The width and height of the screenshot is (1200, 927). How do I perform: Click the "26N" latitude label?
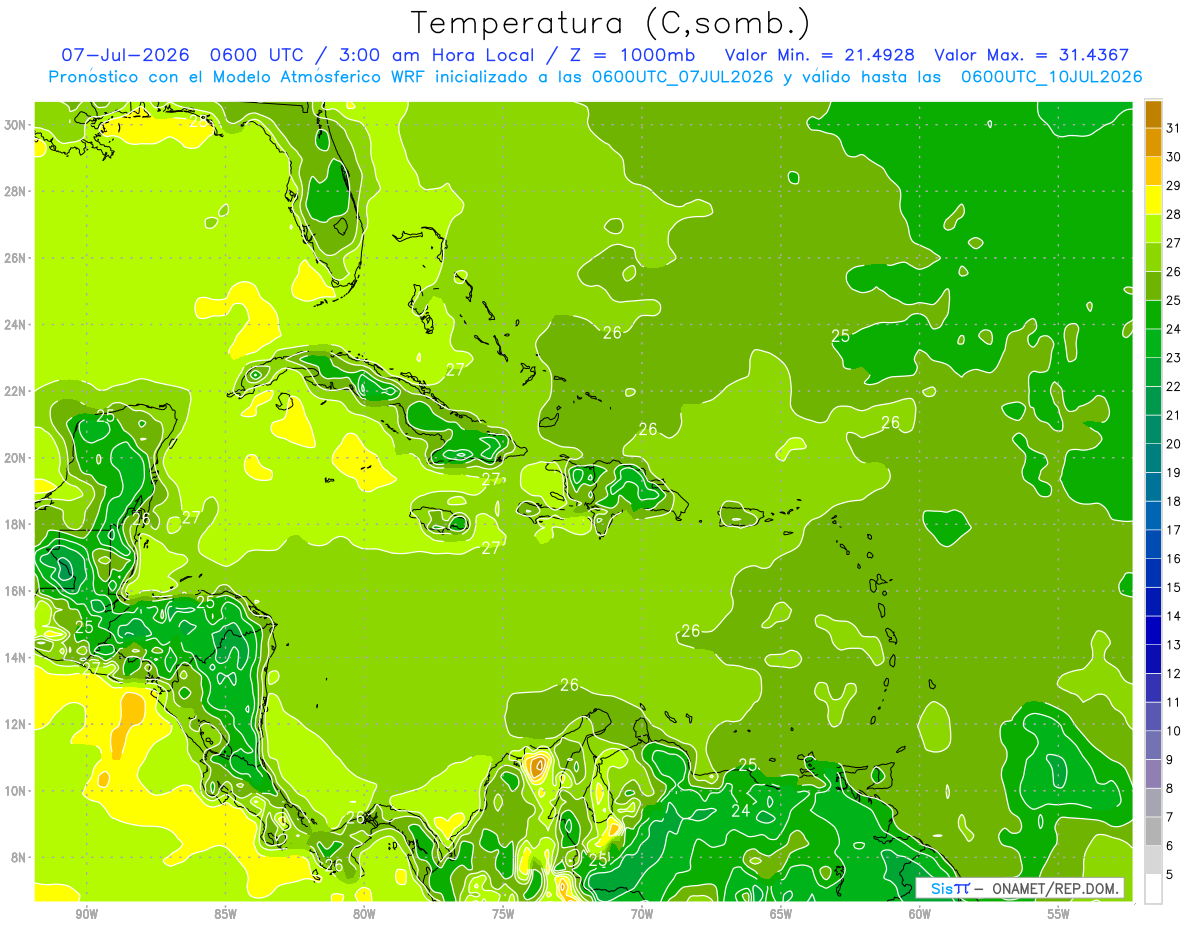[17, 258]
